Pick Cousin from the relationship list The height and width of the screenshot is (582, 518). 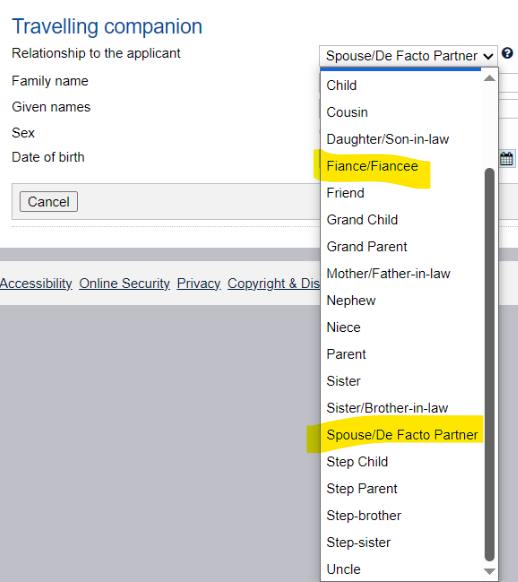(347, 112)
